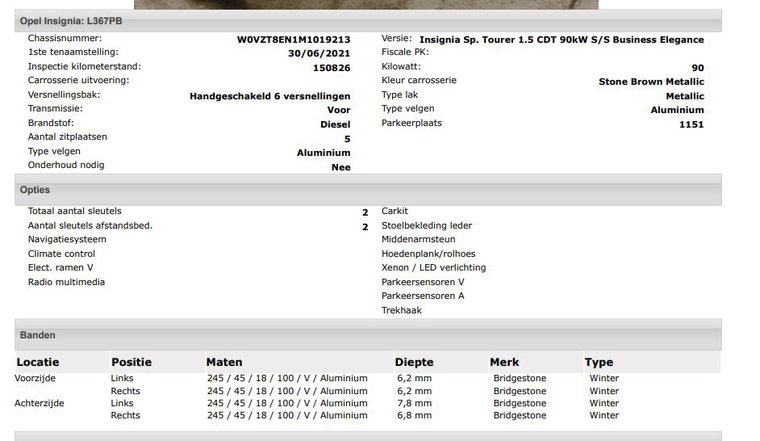The width and height of the screenshot is (760, 441).
Task: Click the Stone Brown Metallic colour value
Action: pyautogui.click(x=651, y=81)
